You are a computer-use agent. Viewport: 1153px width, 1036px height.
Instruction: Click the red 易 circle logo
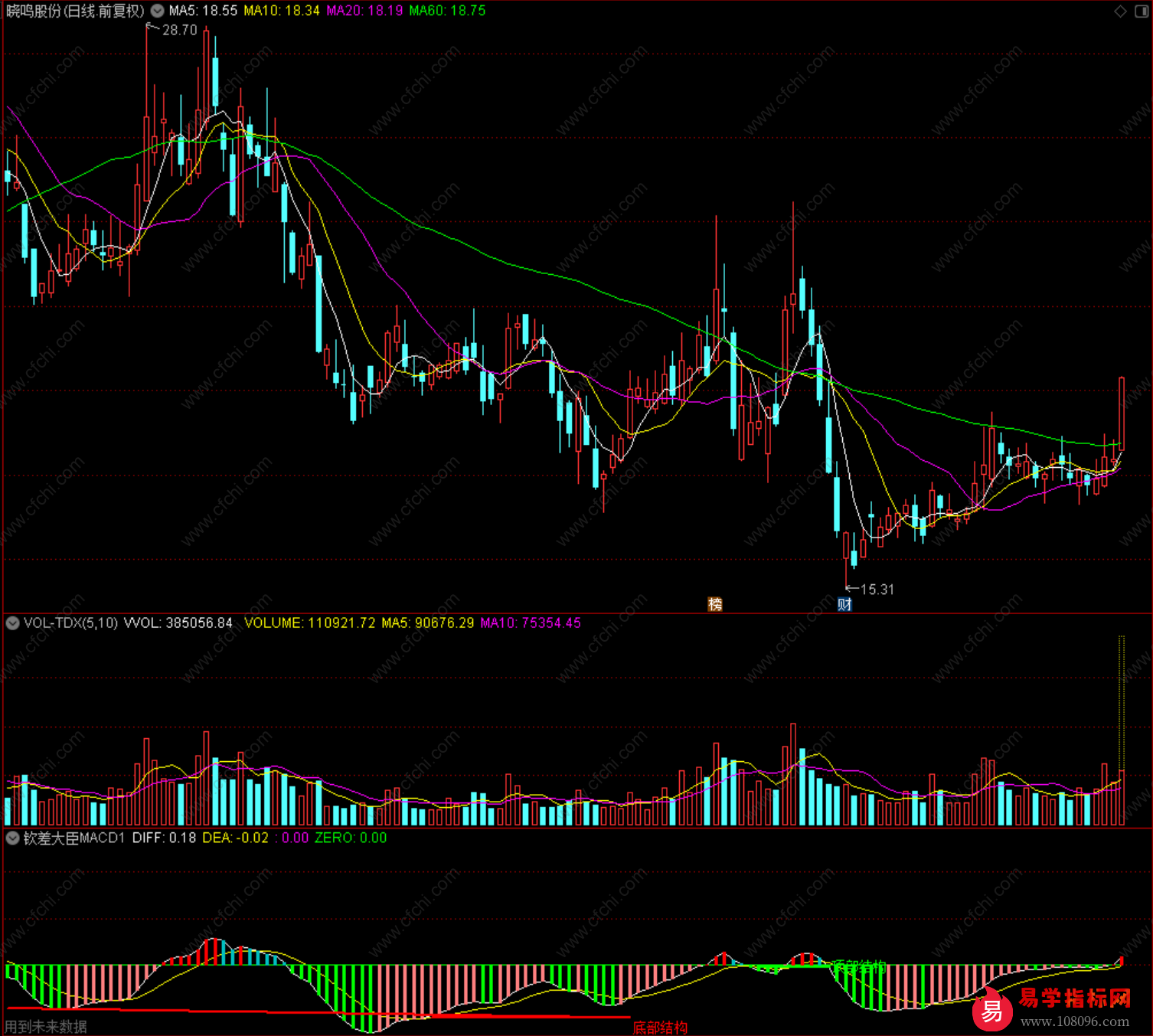[992, 1011]
